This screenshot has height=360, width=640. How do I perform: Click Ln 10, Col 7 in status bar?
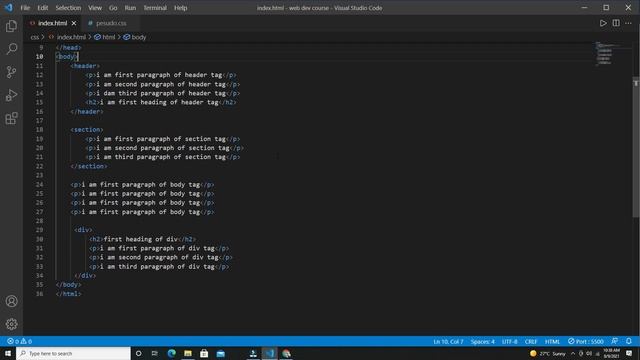(448, 341)
